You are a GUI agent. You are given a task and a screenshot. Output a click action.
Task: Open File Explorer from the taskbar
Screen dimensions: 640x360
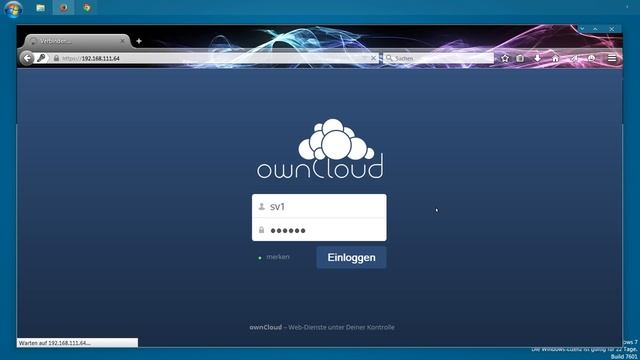(40, 8)
